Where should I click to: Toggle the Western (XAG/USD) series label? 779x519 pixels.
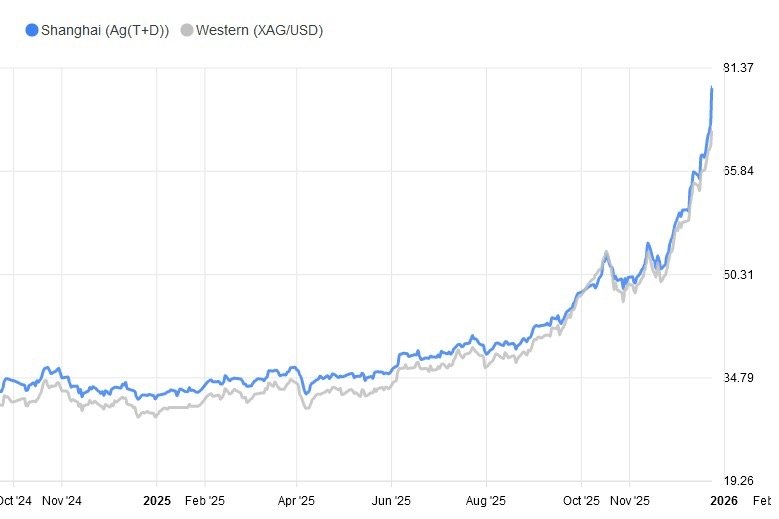(x=260, y=30)
